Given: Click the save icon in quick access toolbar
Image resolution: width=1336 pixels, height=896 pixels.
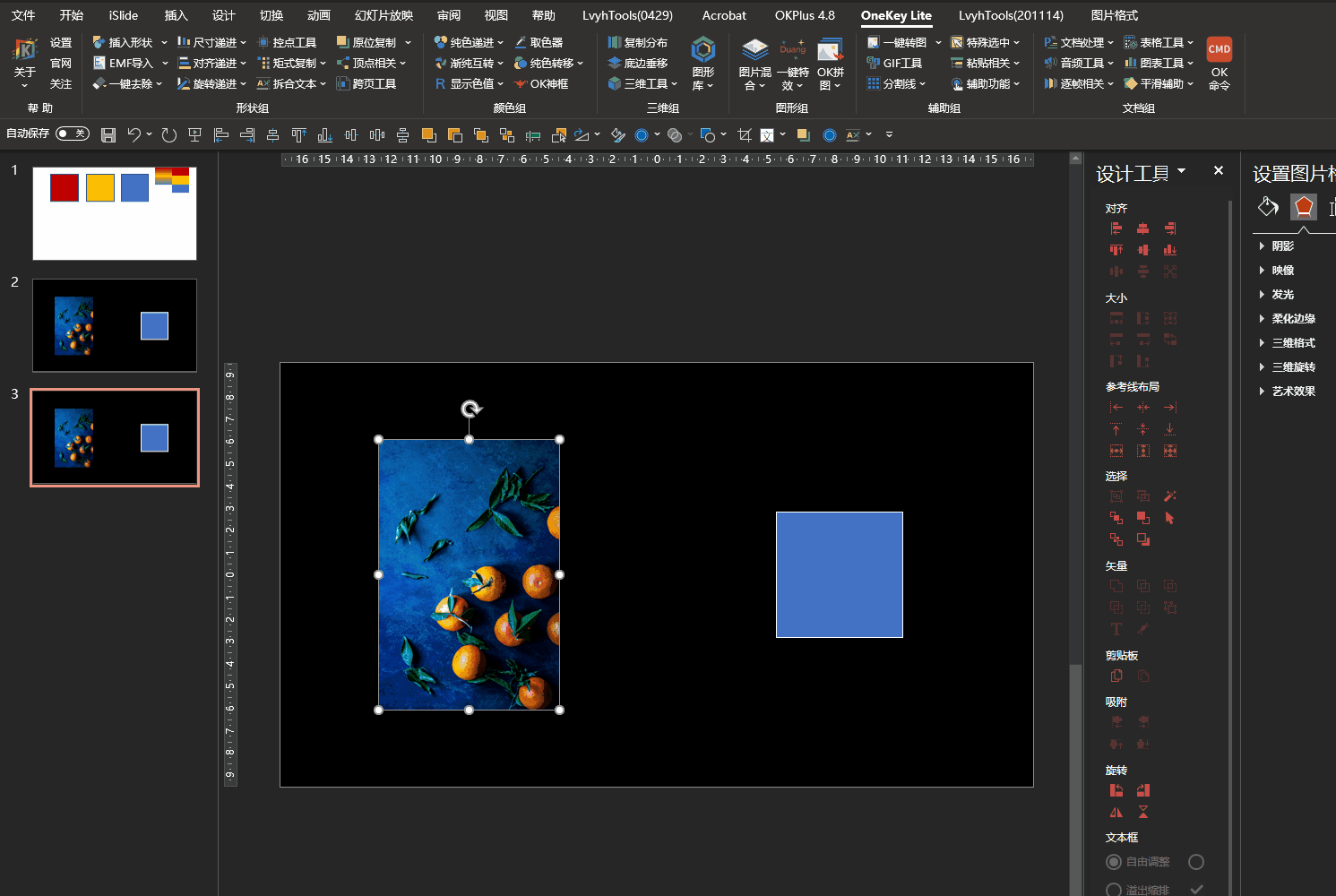Looking at the screenshot, I should coord(108,135).
